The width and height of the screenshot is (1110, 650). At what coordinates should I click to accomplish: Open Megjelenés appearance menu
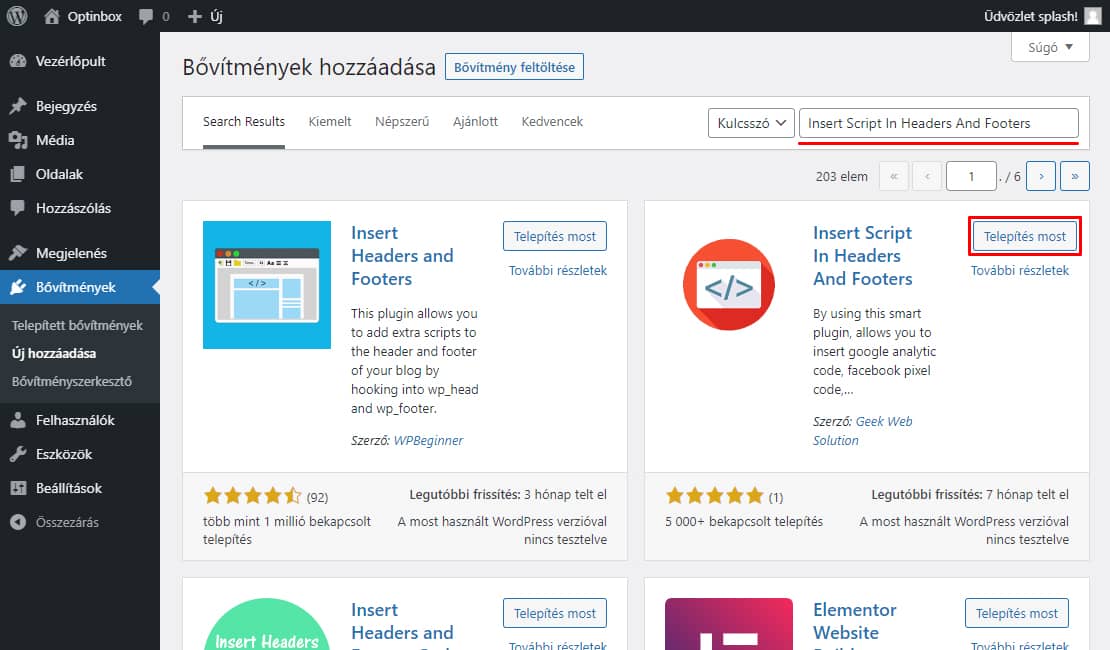[71, 253]
